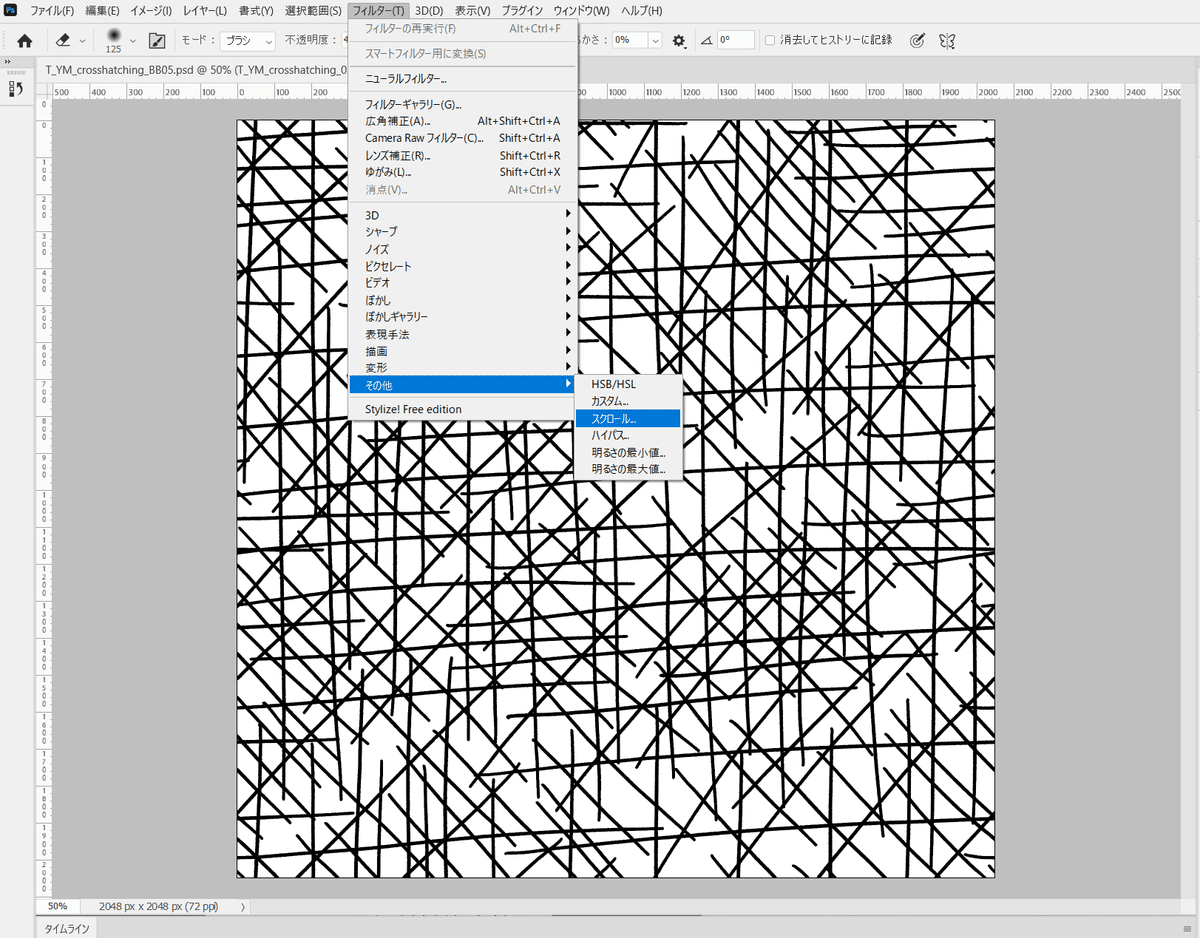Expand the ビデオ filter submenu
This screenshot has width=1200, height=938.
463,283
